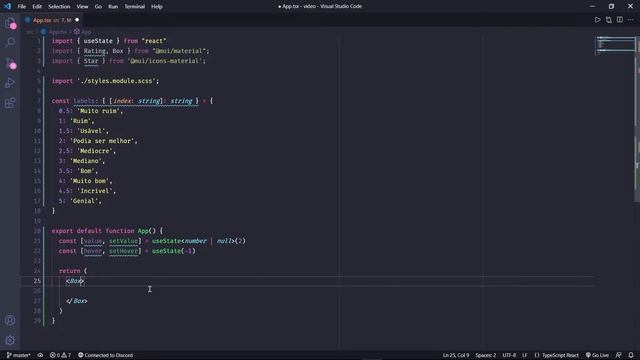The image size is (640, 360).
Task: Click the Run code play icon
Action: (x=598, y=20)
